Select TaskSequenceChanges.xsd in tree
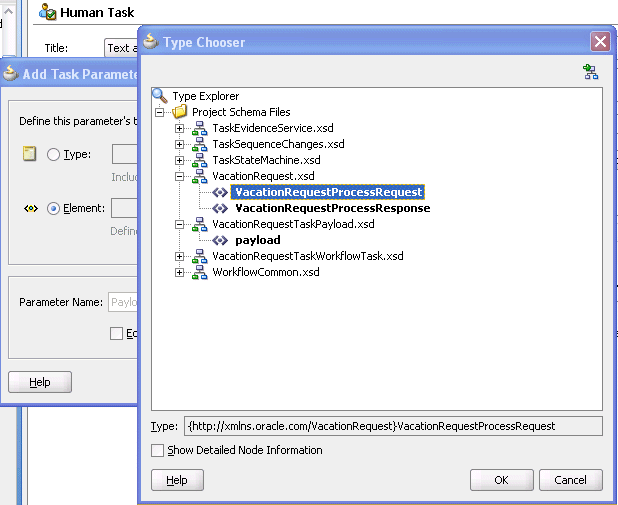Viewport: 618px width, 505px height. coord(278,144)
